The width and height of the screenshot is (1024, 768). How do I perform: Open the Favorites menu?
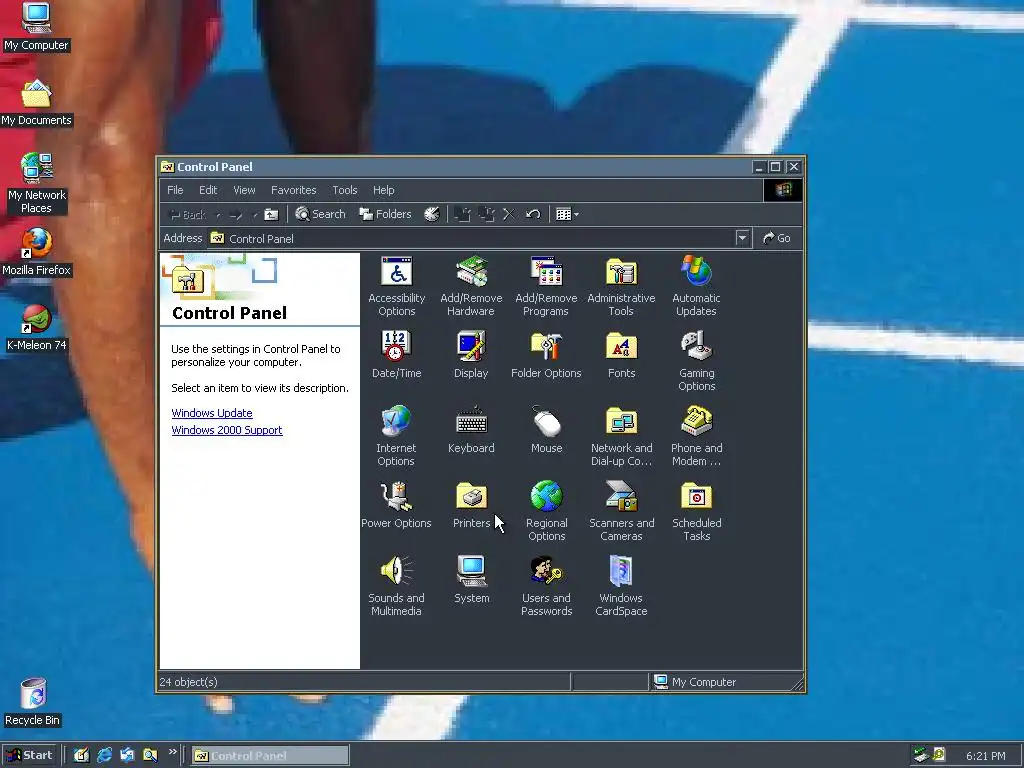click(293, 190)
